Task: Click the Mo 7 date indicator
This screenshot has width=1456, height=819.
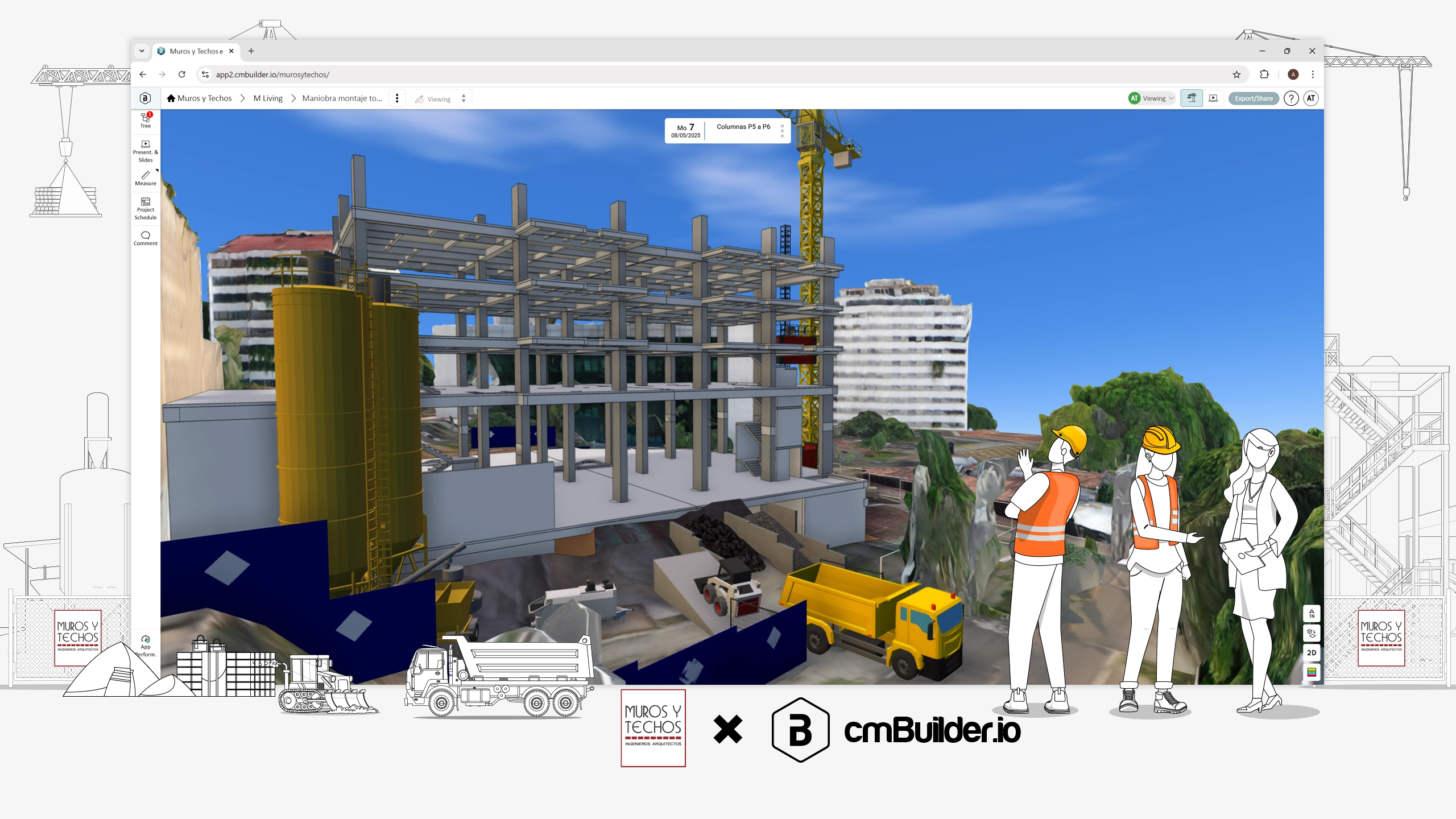Action: tap(685, 131)
